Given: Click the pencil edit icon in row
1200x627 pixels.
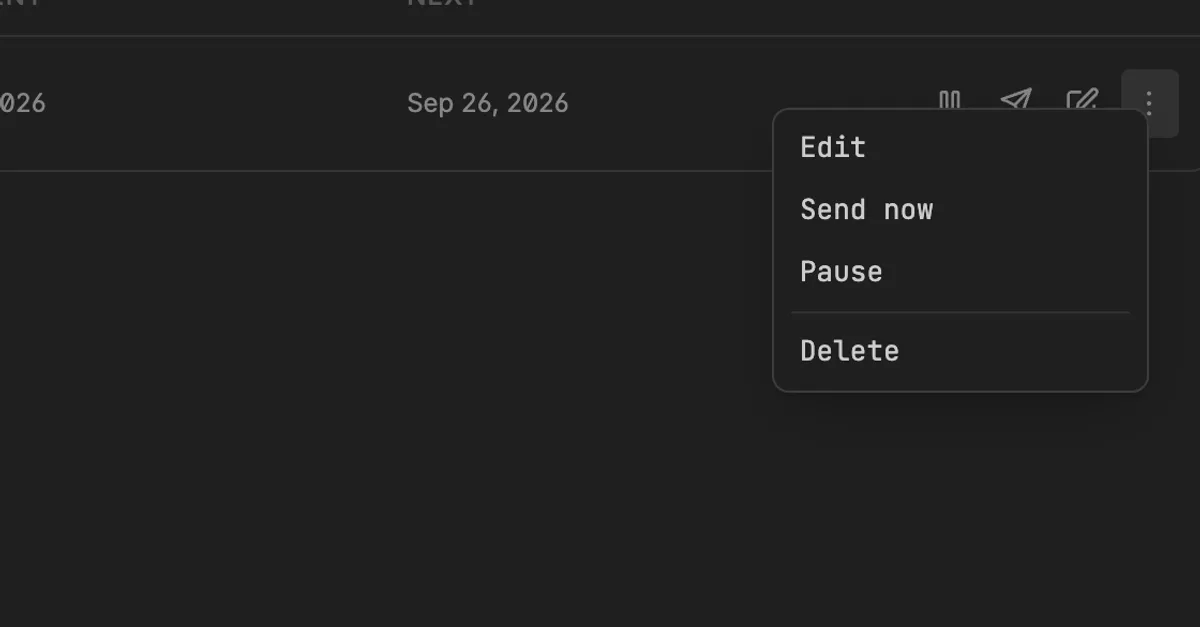Looking at the screenshot, I should [1082, 100].
